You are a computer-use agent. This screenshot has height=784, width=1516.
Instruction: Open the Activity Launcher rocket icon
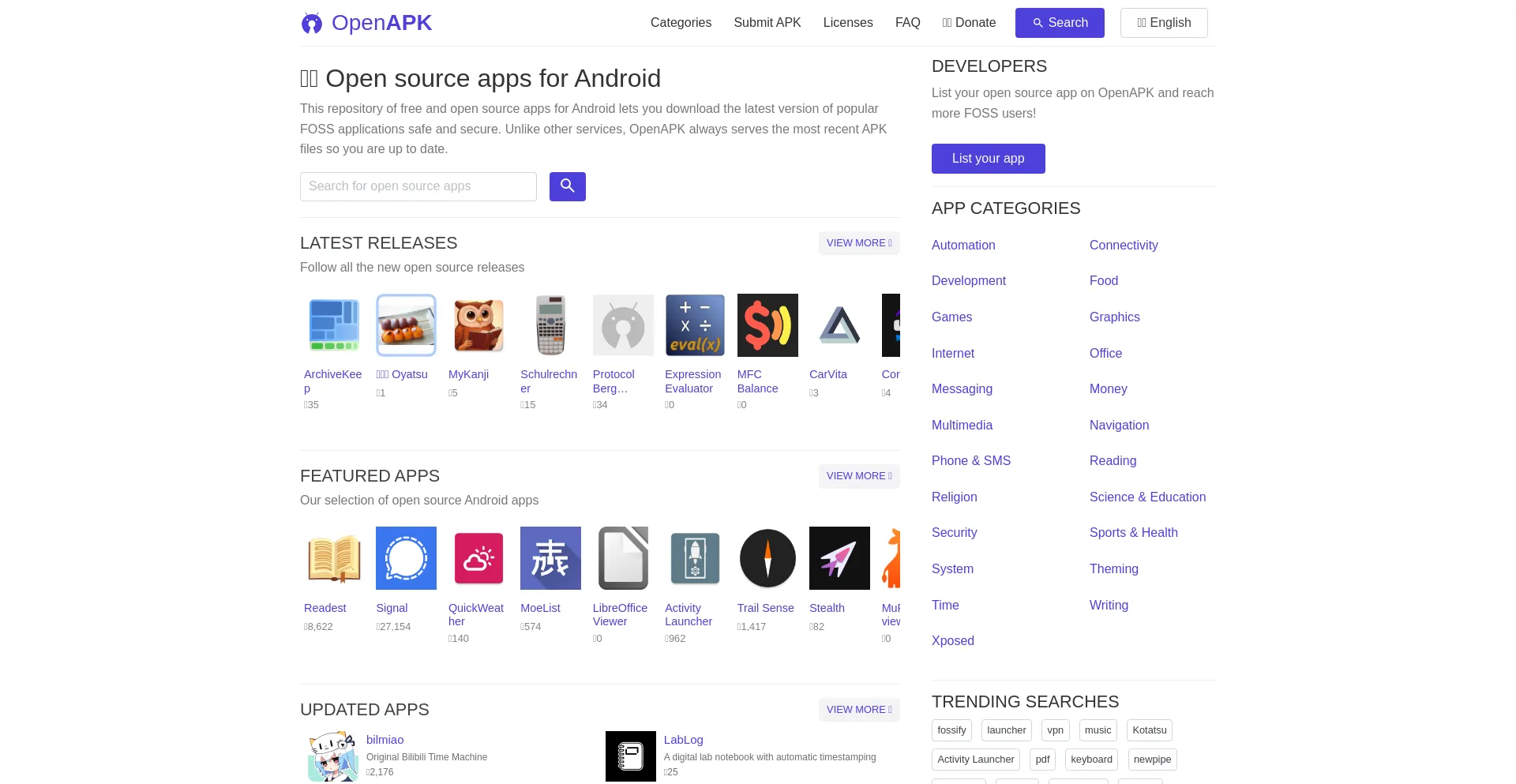[x=695, y=558]
